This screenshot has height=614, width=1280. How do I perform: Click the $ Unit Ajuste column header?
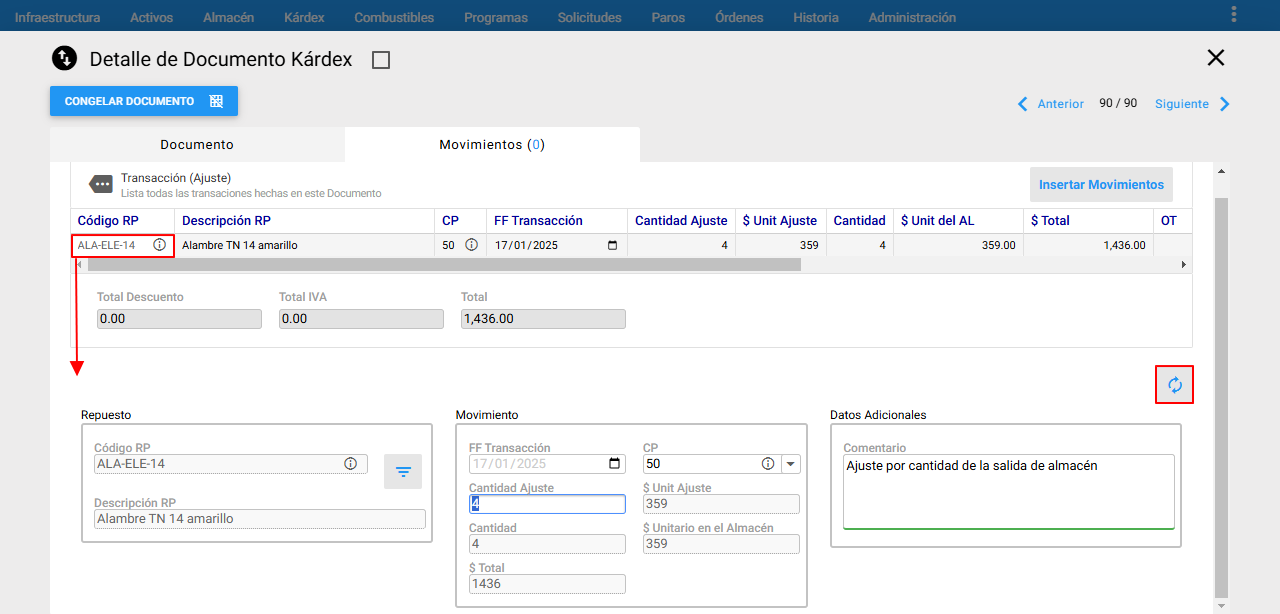pos(779,221)
